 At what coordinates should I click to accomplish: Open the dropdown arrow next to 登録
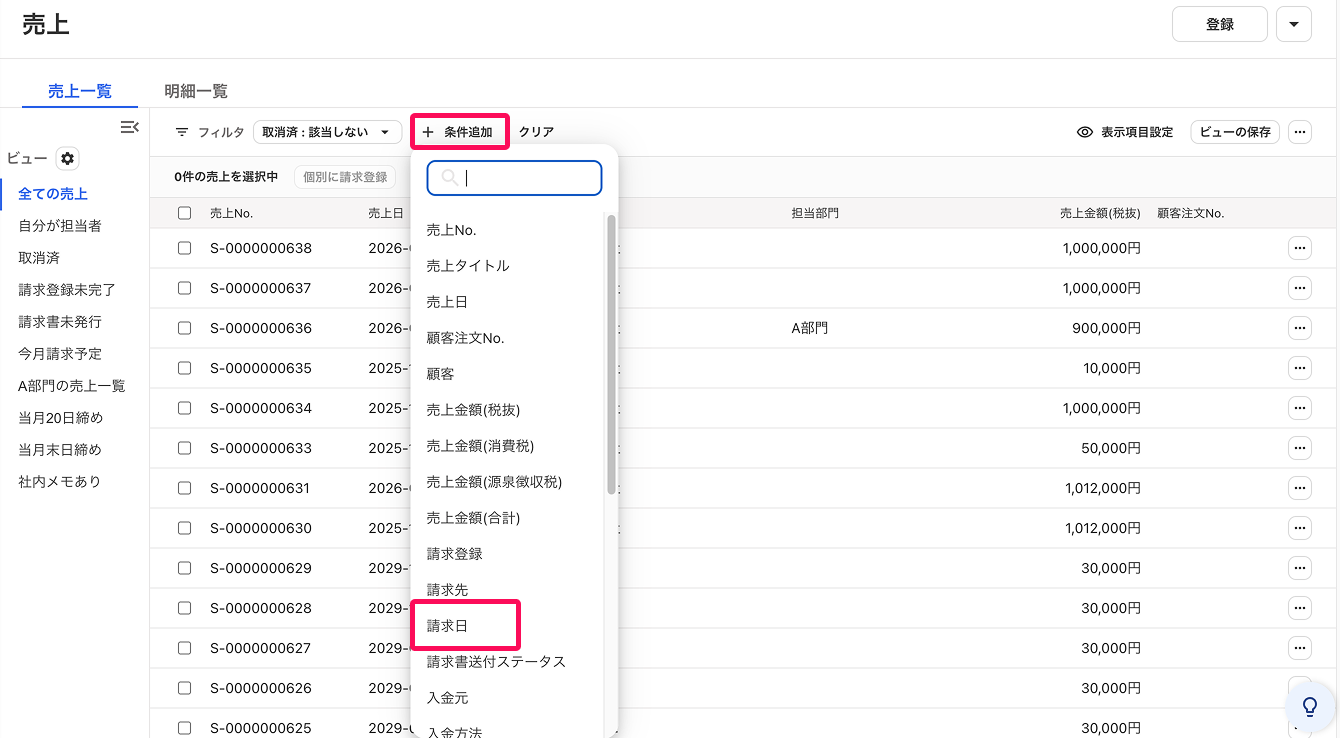click(x=1294, y=24)
